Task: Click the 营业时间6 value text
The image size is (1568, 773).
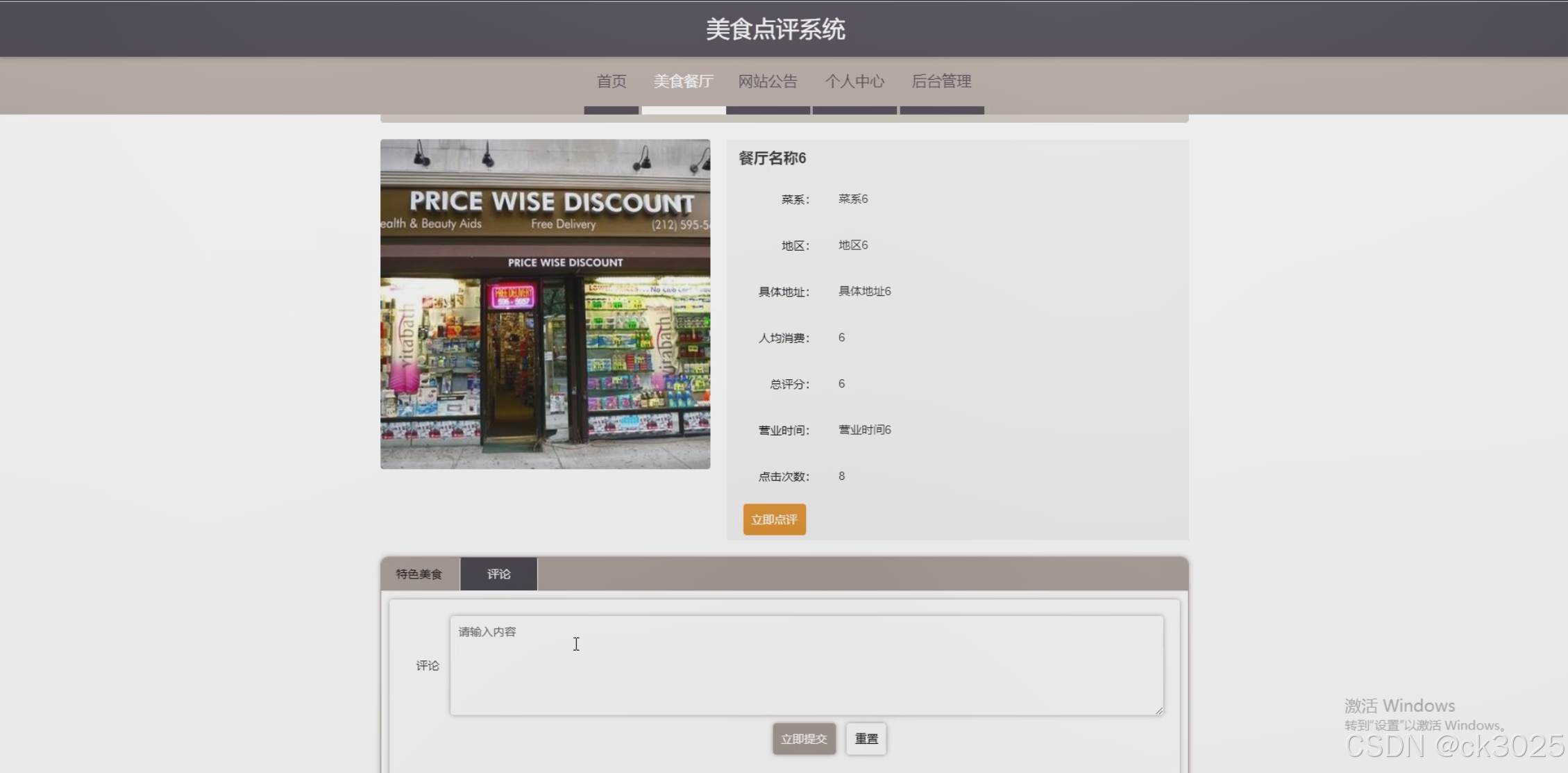Action: tap(864, 430)
